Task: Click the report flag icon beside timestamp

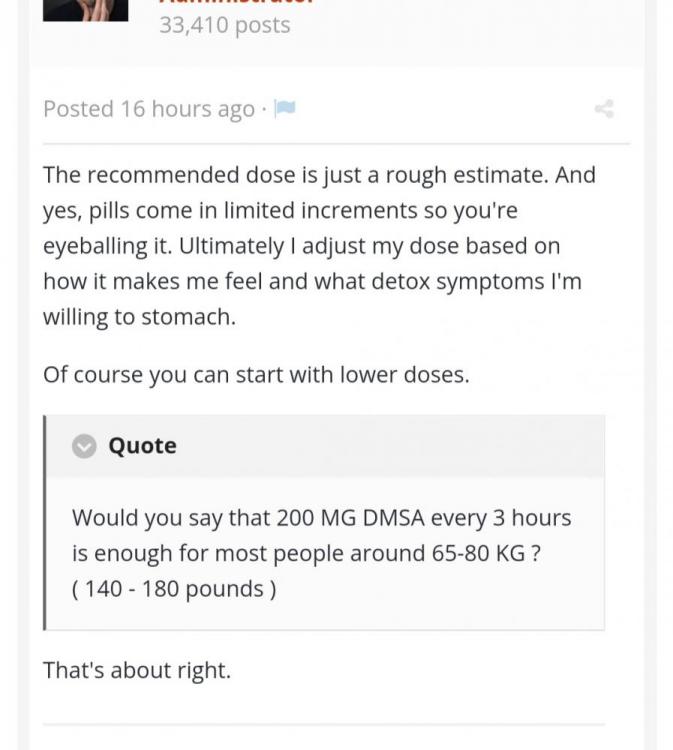Action: (285, 109)
